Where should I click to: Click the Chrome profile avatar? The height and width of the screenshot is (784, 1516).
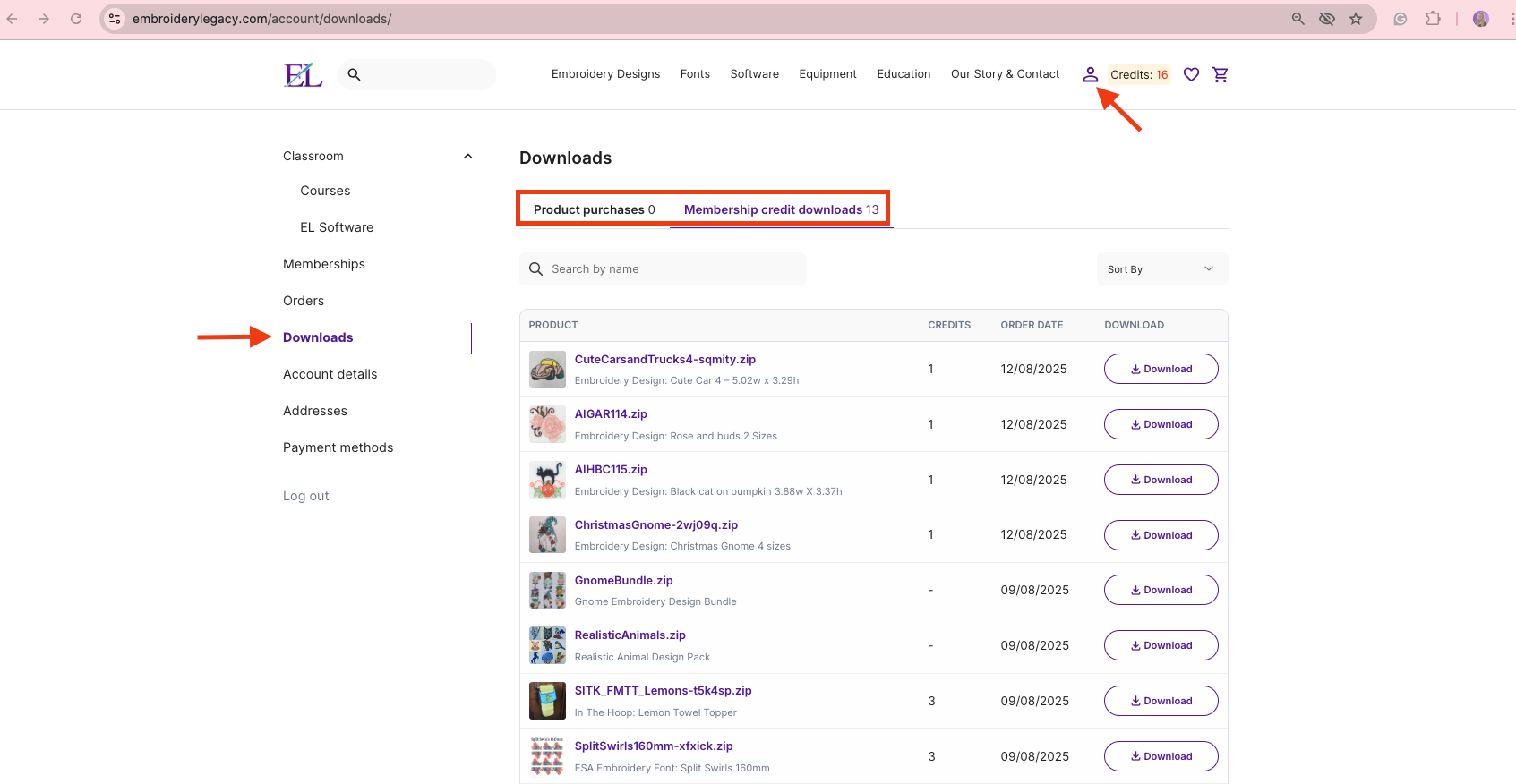1481,19
